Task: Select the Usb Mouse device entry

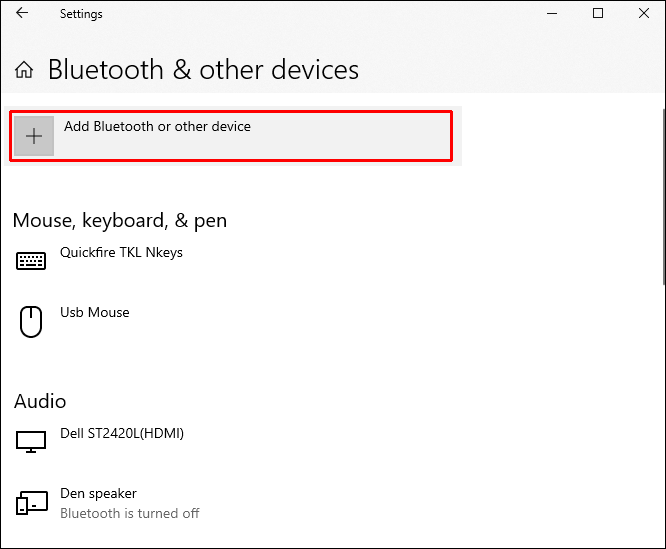Action: [95, 313]
